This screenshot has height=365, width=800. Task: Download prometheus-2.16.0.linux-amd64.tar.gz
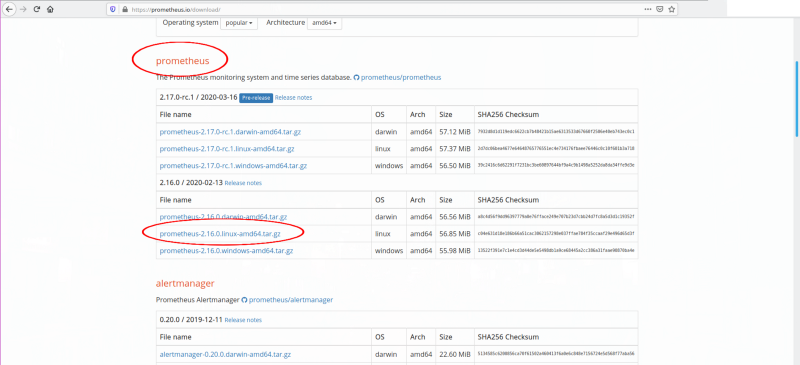[x=220, y=234]
